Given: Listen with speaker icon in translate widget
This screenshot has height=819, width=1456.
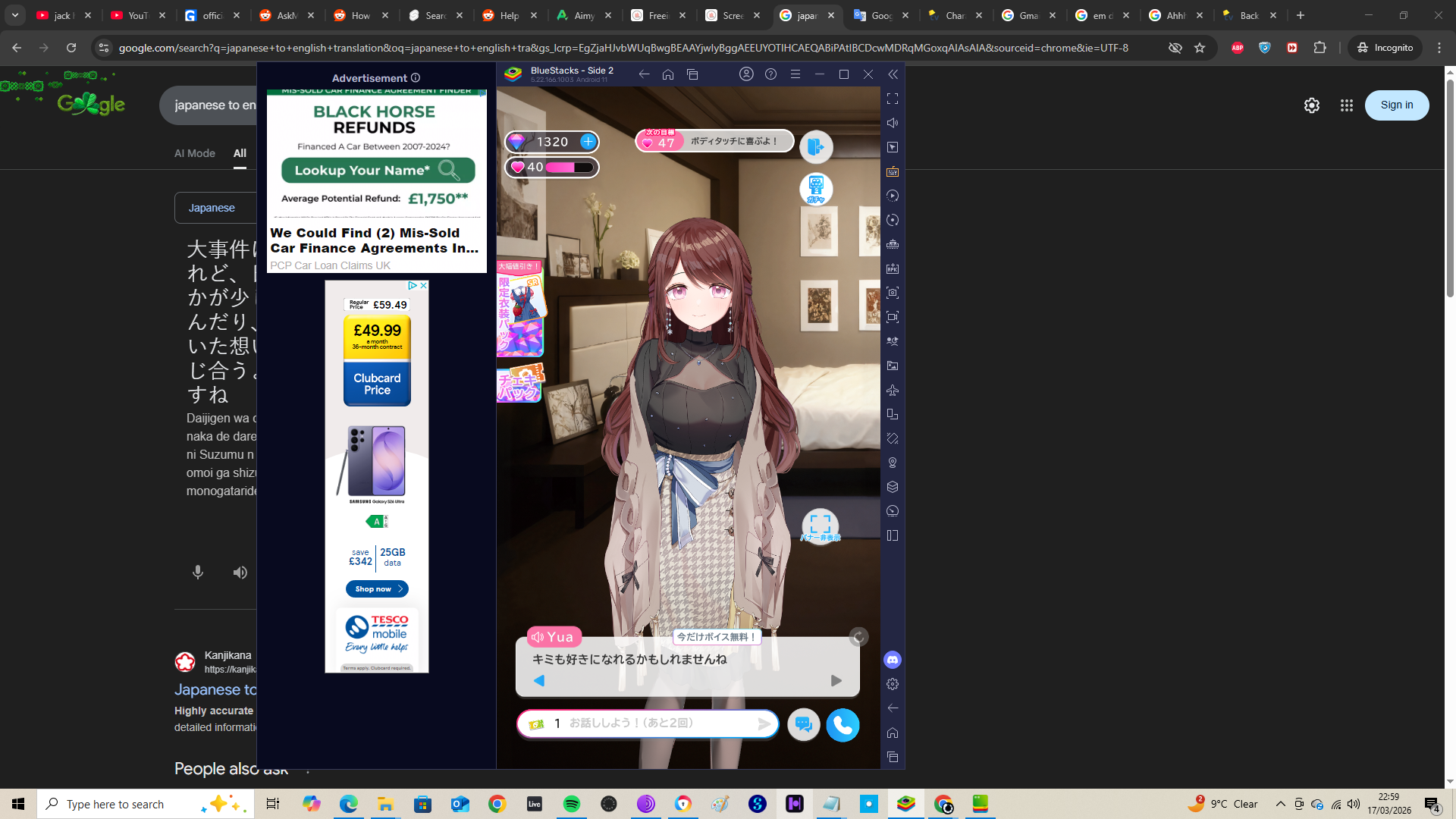Looking at the screenshot, I should (240, 573).
